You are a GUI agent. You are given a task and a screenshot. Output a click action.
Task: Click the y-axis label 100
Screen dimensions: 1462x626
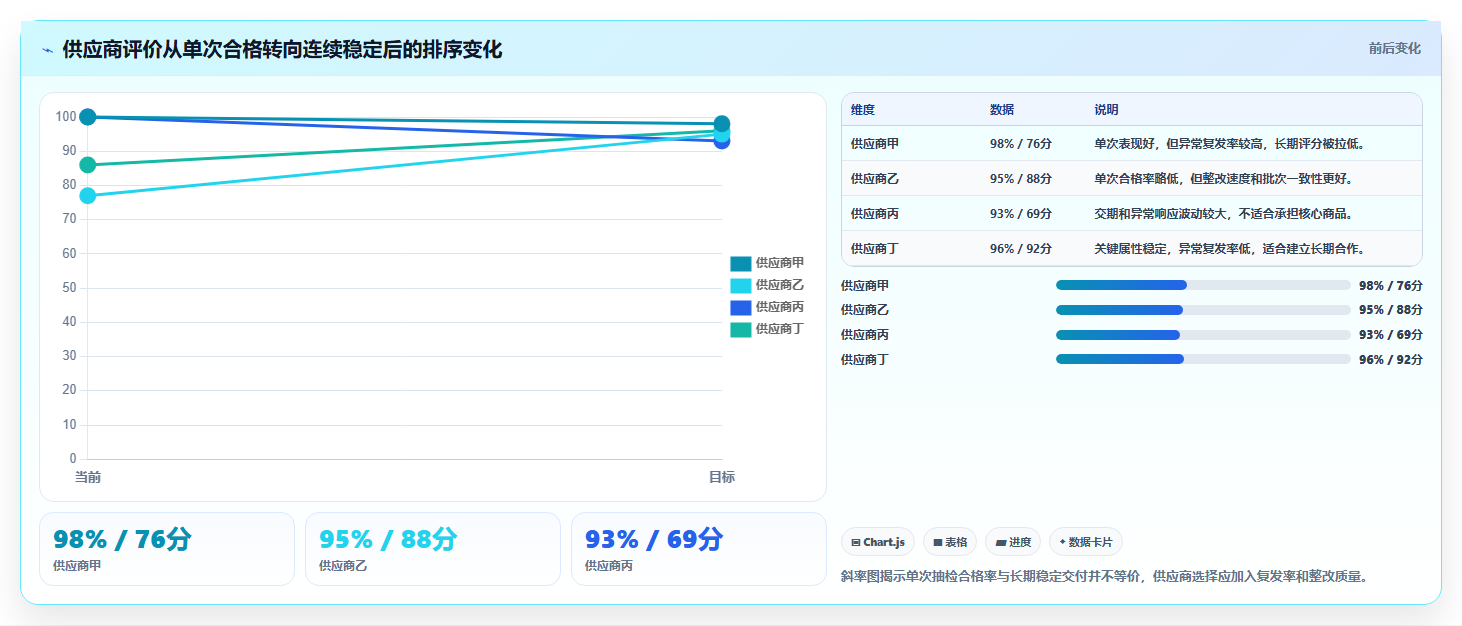click(x=65, y=116)
